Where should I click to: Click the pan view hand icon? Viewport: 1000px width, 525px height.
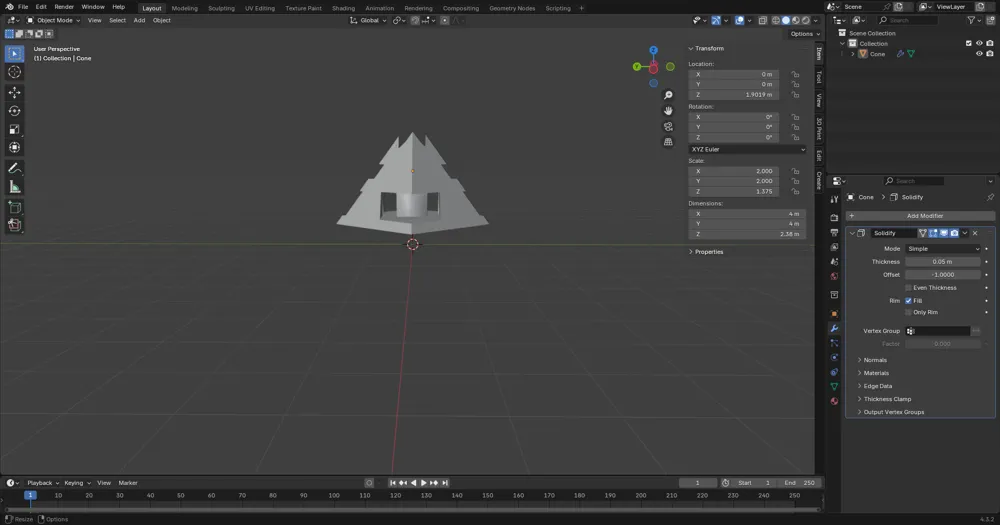pos(668,110)
